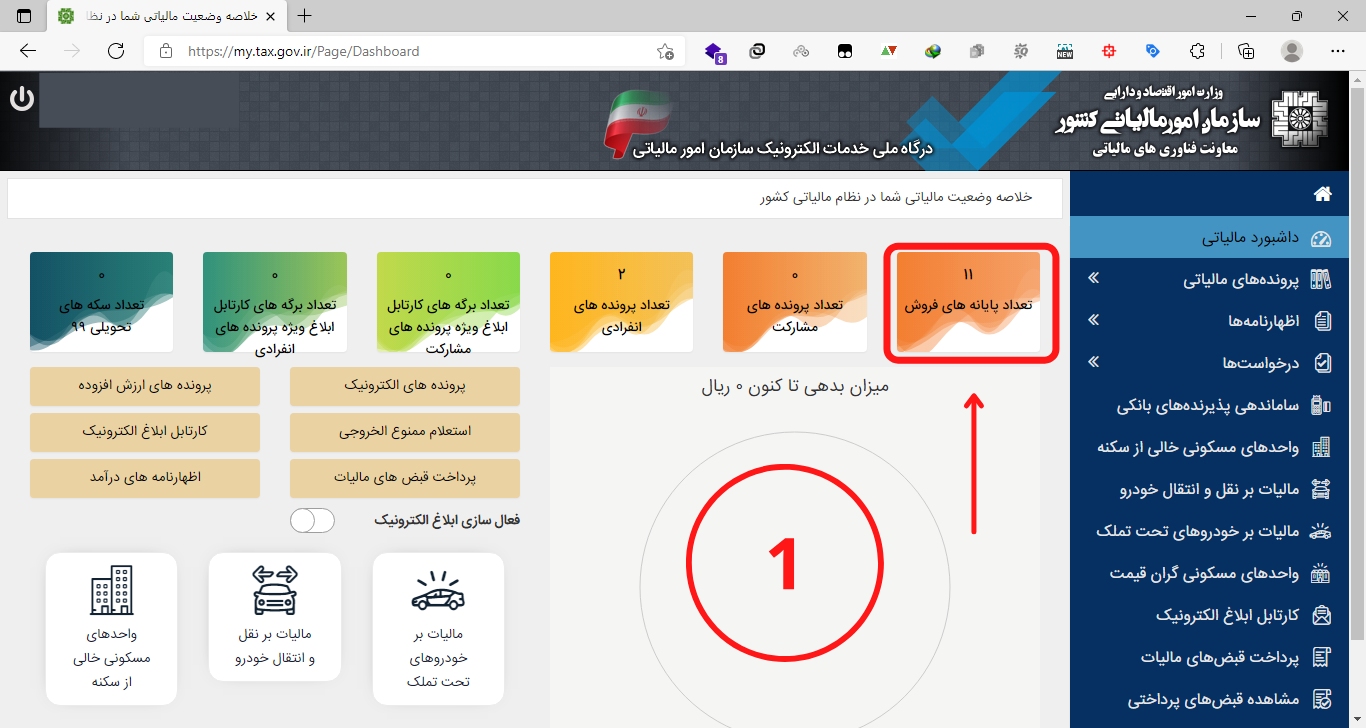This screenshot has height=728, width=1366.
Task: Open the tab actions menu icon
Action: coord(24,16)
